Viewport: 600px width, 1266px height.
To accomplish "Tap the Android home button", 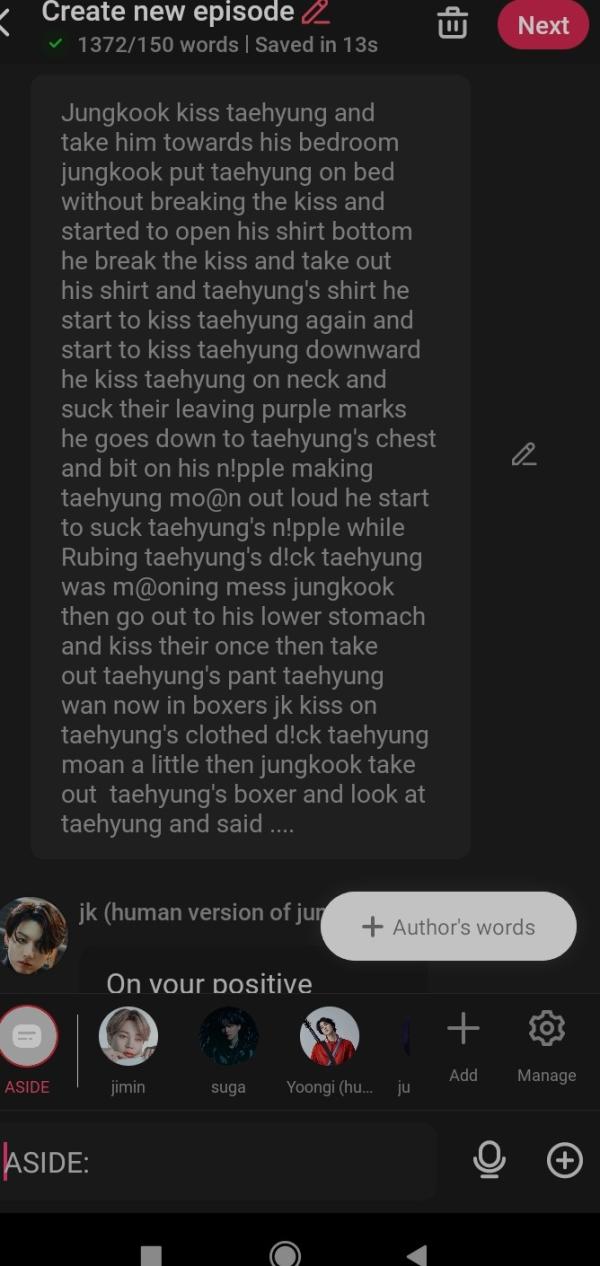I will (x=286, y=1253).
